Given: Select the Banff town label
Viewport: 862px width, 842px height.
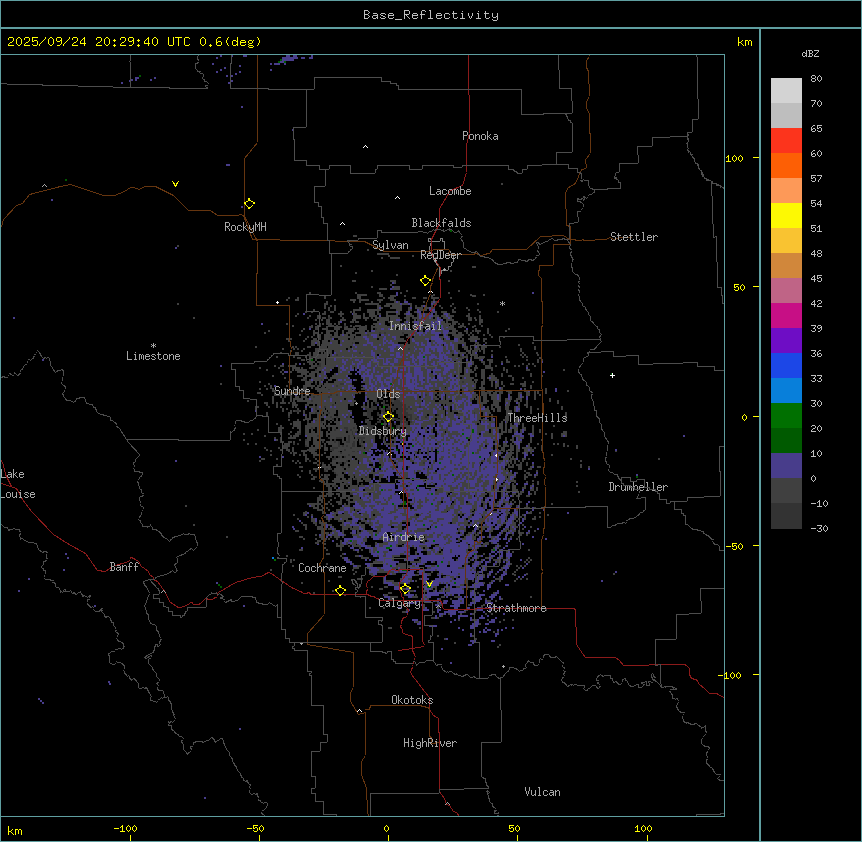Looking at the screenshot, I should [x=124, y=567].
